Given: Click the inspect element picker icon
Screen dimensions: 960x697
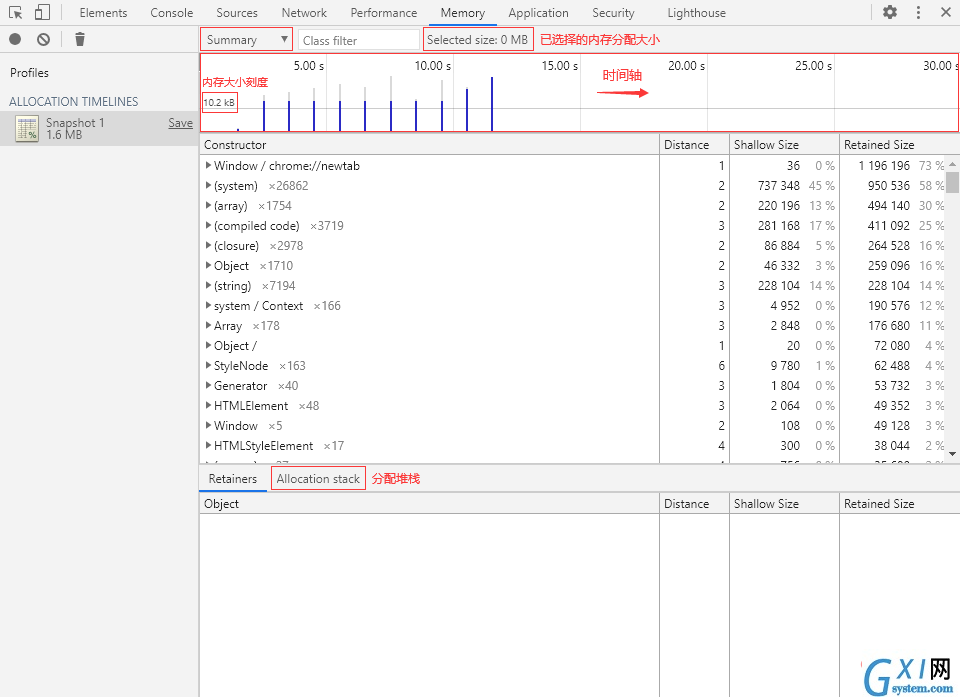Looking at the screenshot, I should [x=15, y=12].
